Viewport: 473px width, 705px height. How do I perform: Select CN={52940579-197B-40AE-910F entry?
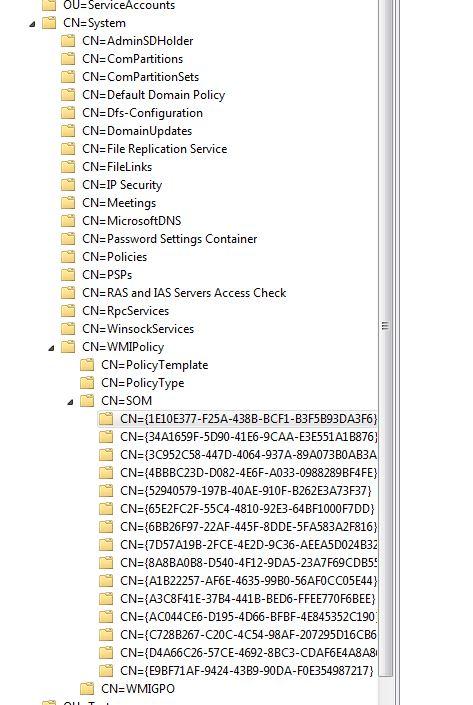click(246, 491)
